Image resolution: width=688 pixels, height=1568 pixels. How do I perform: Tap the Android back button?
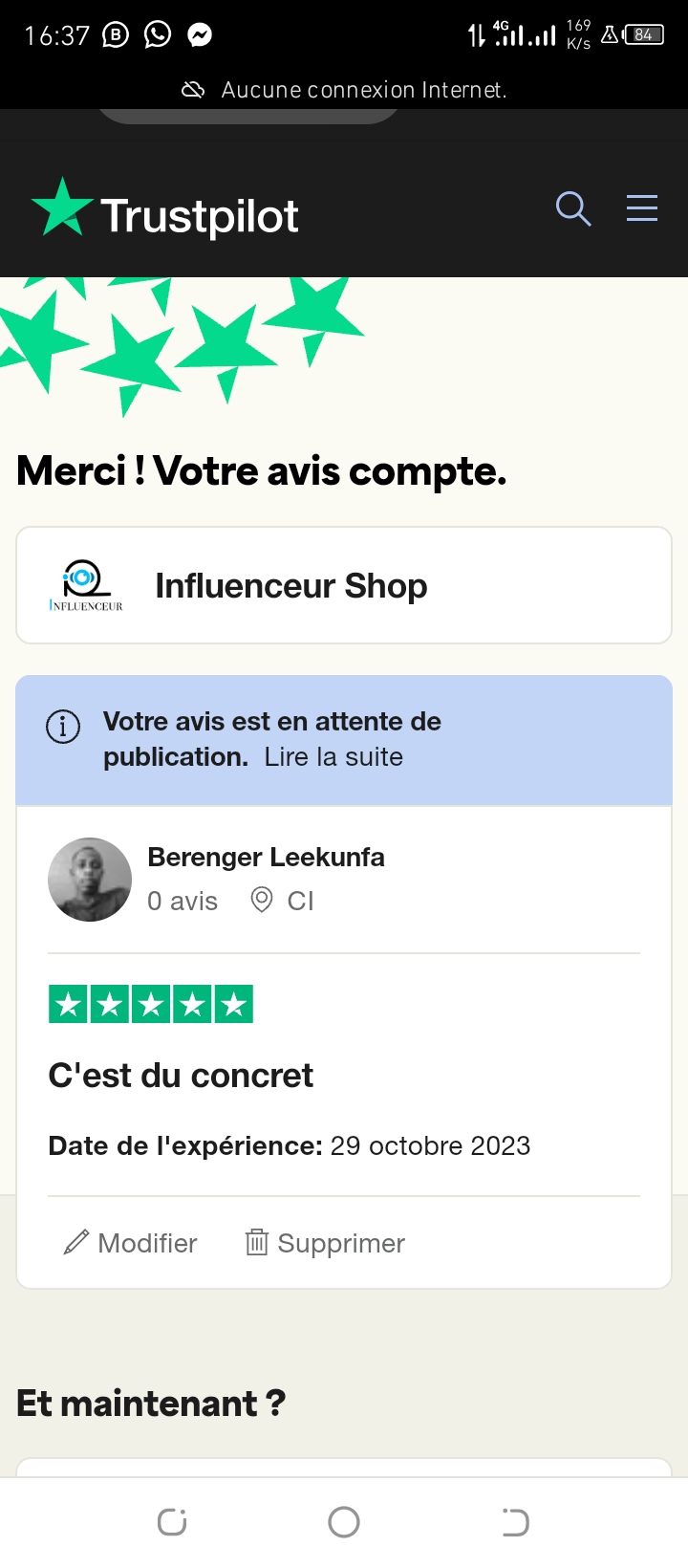tap(515, 1521)
